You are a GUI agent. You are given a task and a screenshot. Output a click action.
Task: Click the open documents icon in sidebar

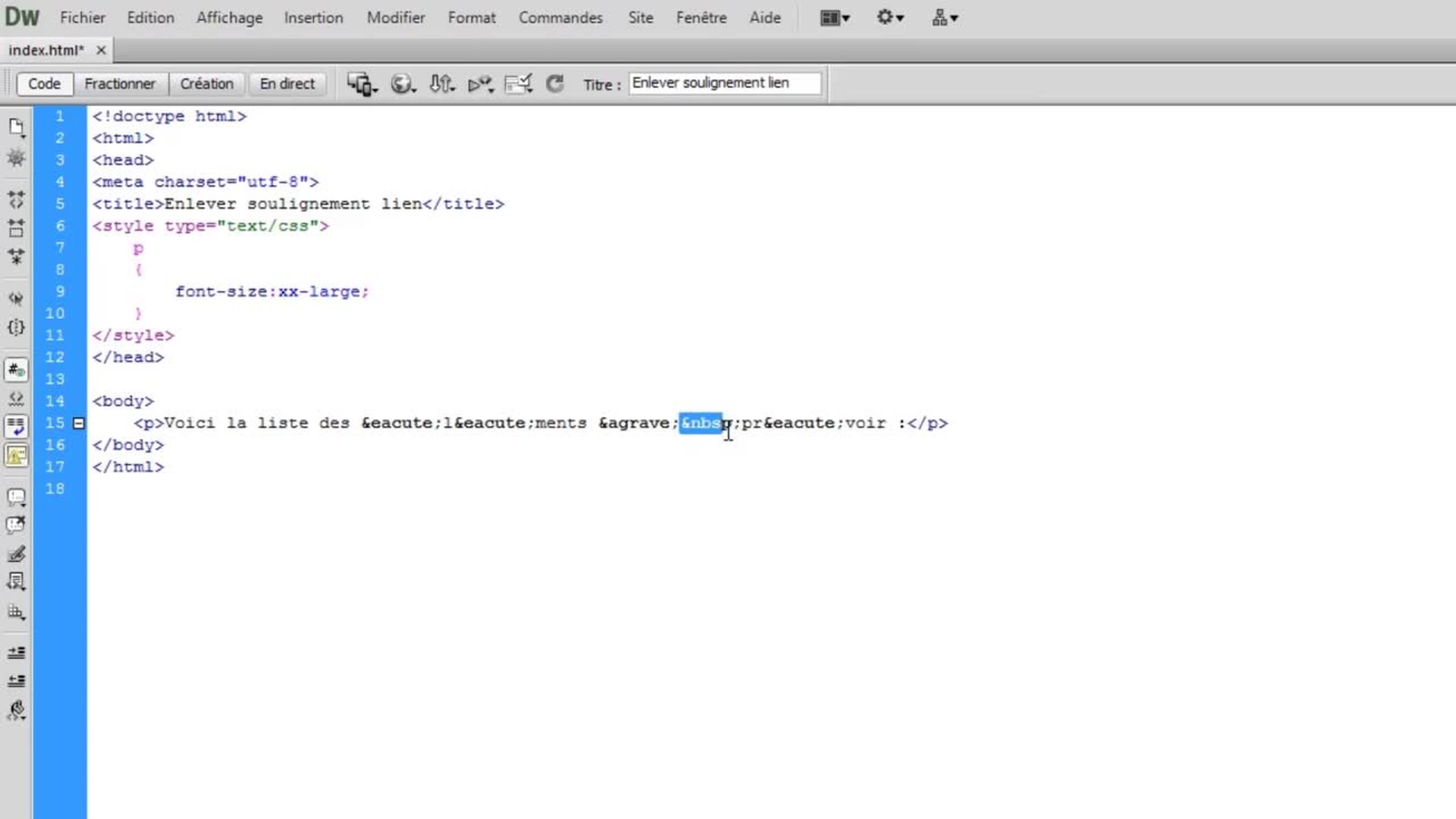tap(16, 127)
